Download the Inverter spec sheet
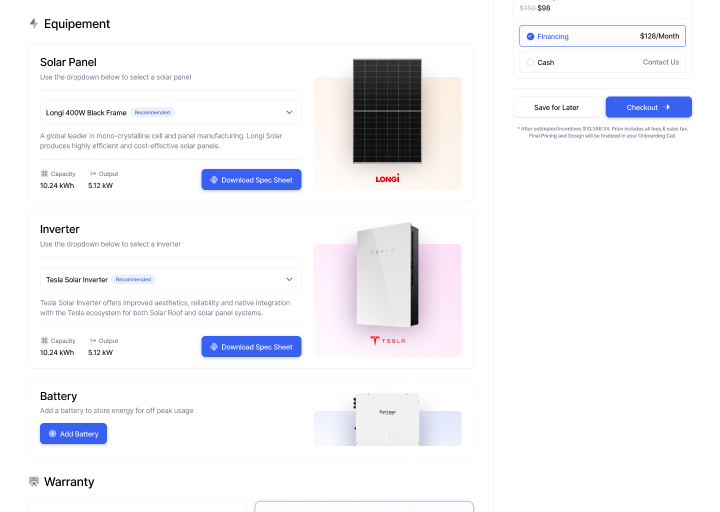 click(x=251, y=347)
